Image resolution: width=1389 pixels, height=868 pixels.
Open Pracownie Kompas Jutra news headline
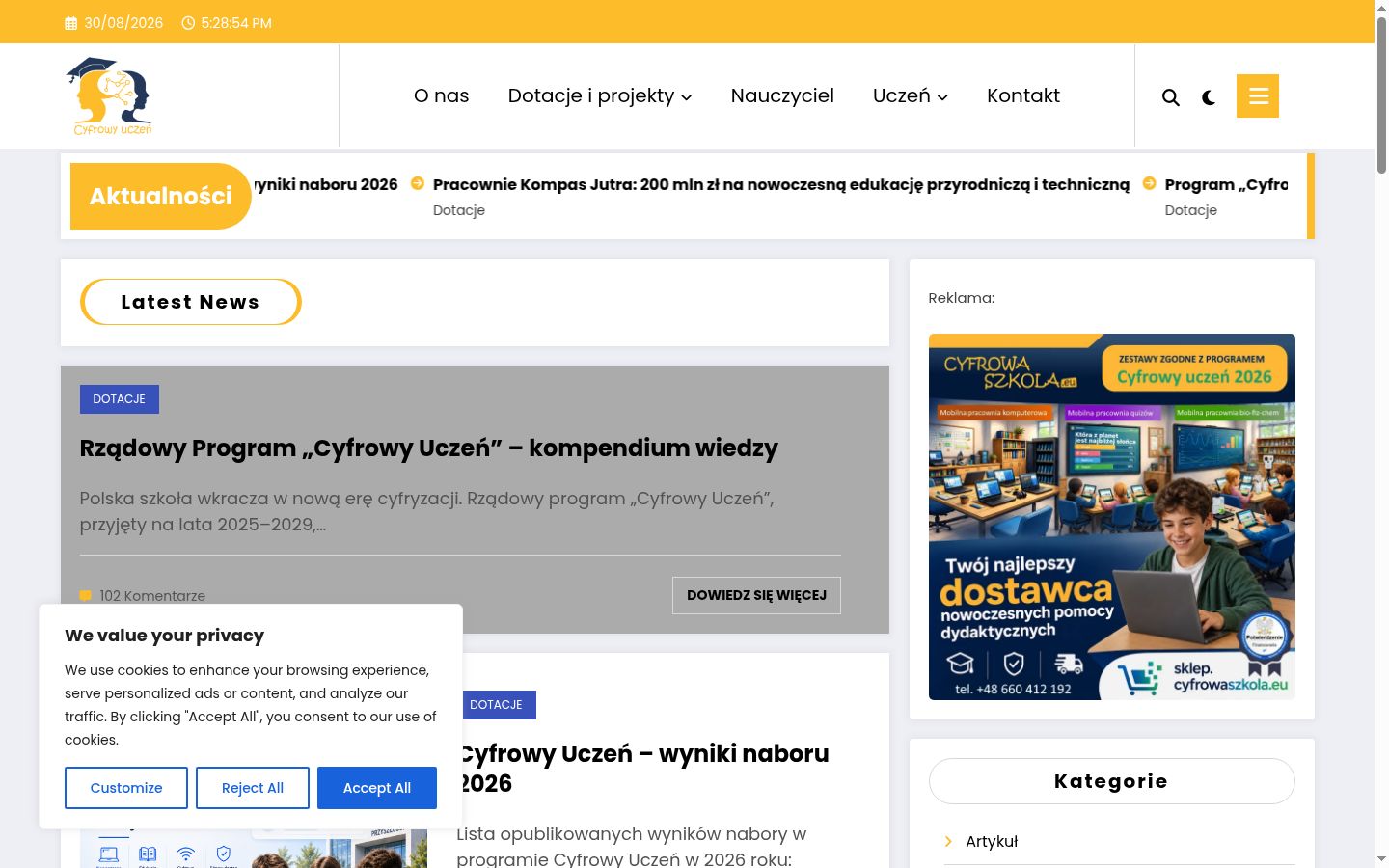coord(781,184)
